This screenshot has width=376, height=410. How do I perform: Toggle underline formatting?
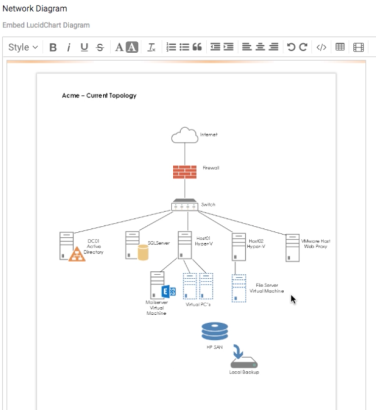[84, 47]
